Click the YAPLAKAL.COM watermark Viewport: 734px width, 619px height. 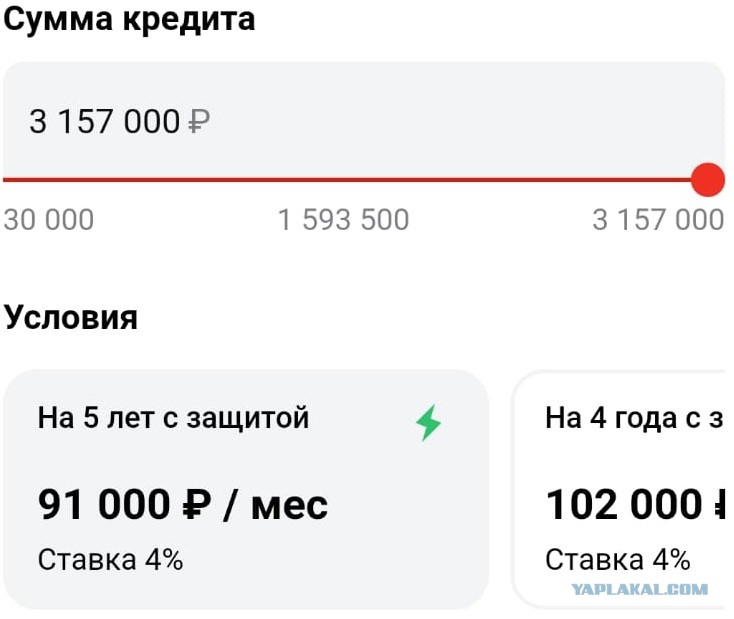tap(639, 590)
